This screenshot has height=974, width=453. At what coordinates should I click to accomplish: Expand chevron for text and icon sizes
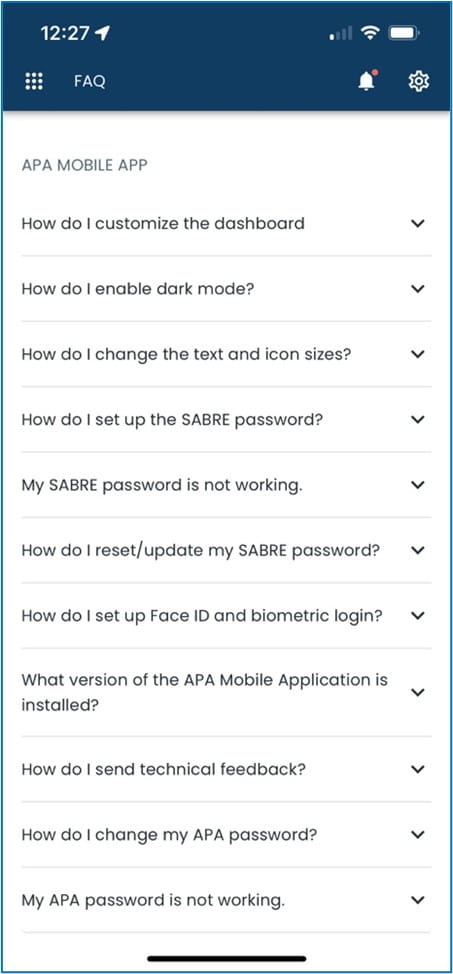point(418,354)
